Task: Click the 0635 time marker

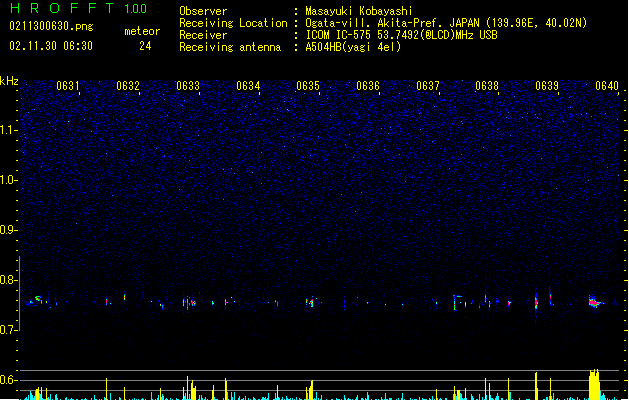Action: (308, 86)
